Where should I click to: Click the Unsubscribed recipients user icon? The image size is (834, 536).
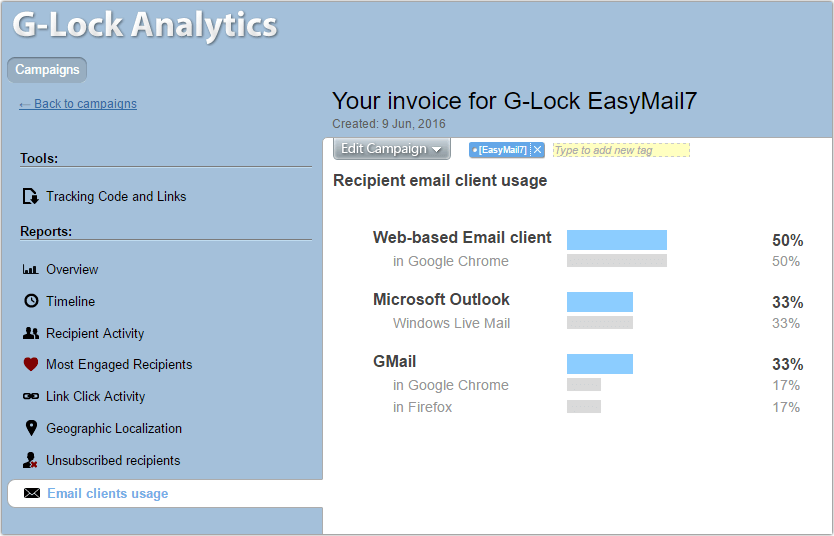pyautogui.click(x=30, y=460)
